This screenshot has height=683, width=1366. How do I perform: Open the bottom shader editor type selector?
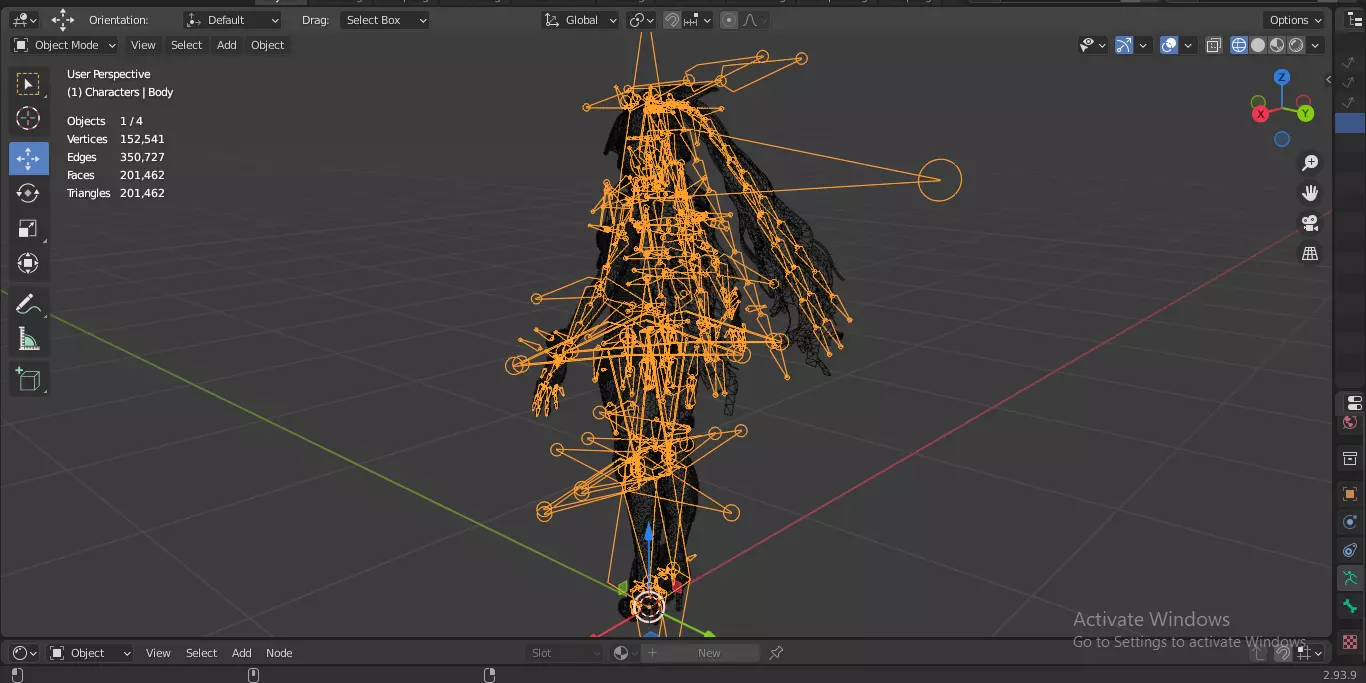pos(24,653)
